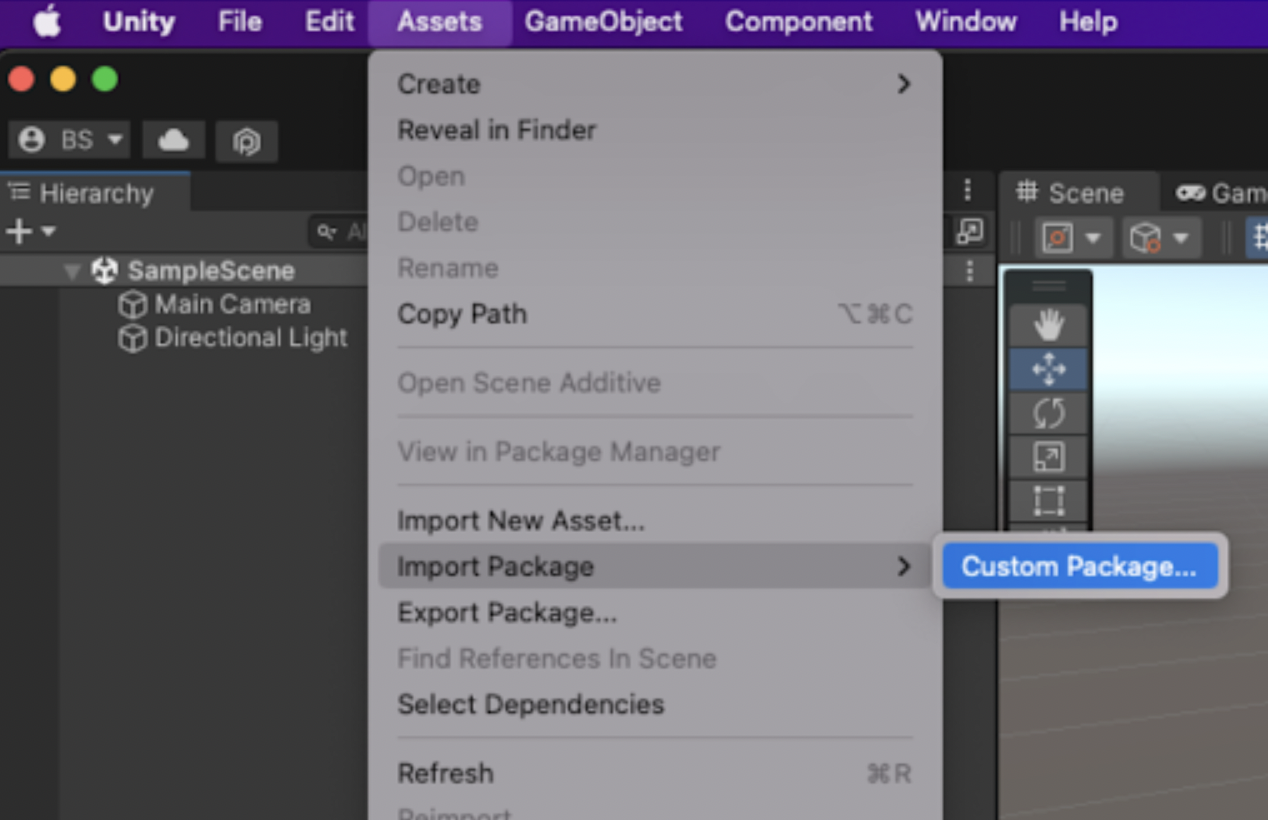Select Main Camera in Hierarchy
The width and height of the screenshot is (1270, 820).
click(x=232, y=304)
